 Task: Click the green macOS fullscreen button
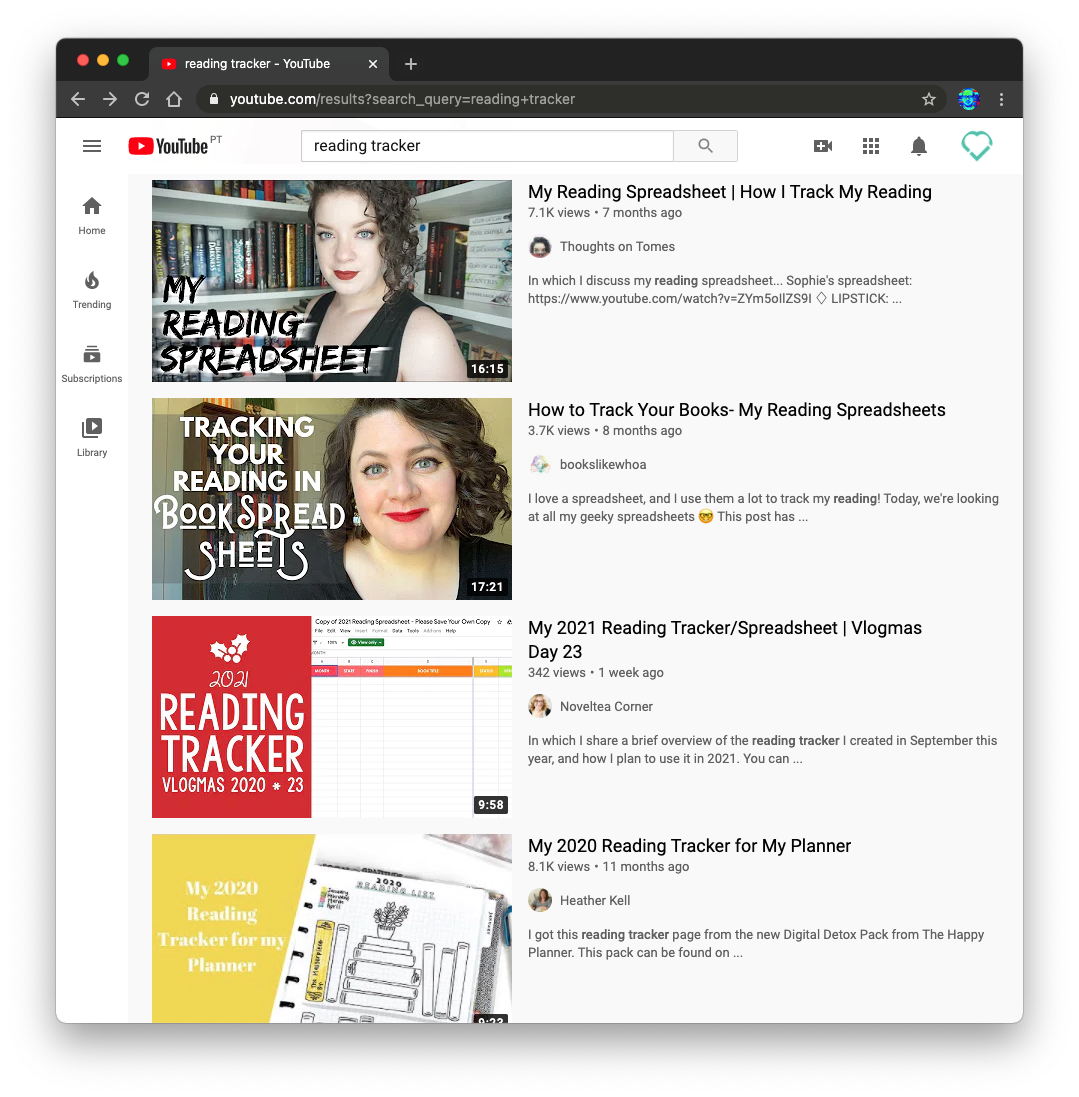pos(123,60)
